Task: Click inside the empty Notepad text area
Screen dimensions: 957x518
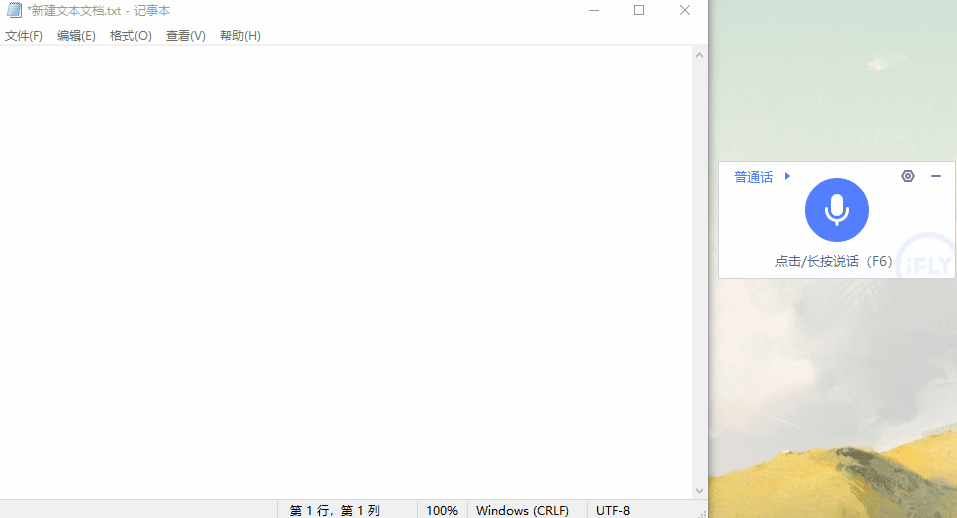Action: coord(345,270)
